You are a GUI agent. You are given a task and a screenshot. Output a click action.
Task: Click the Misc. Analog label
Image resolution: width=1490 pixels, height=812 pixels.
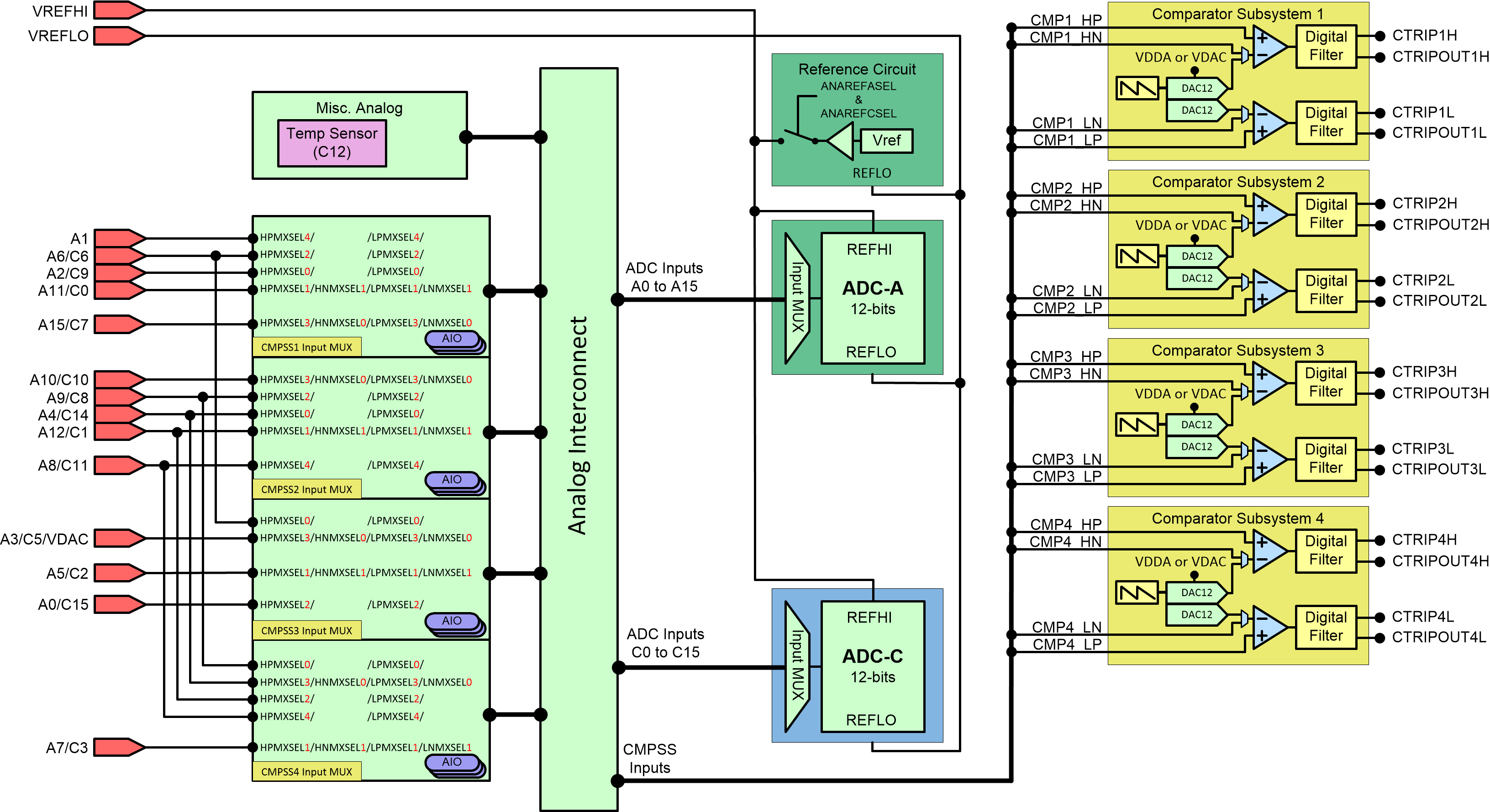[x=359, y=108]
